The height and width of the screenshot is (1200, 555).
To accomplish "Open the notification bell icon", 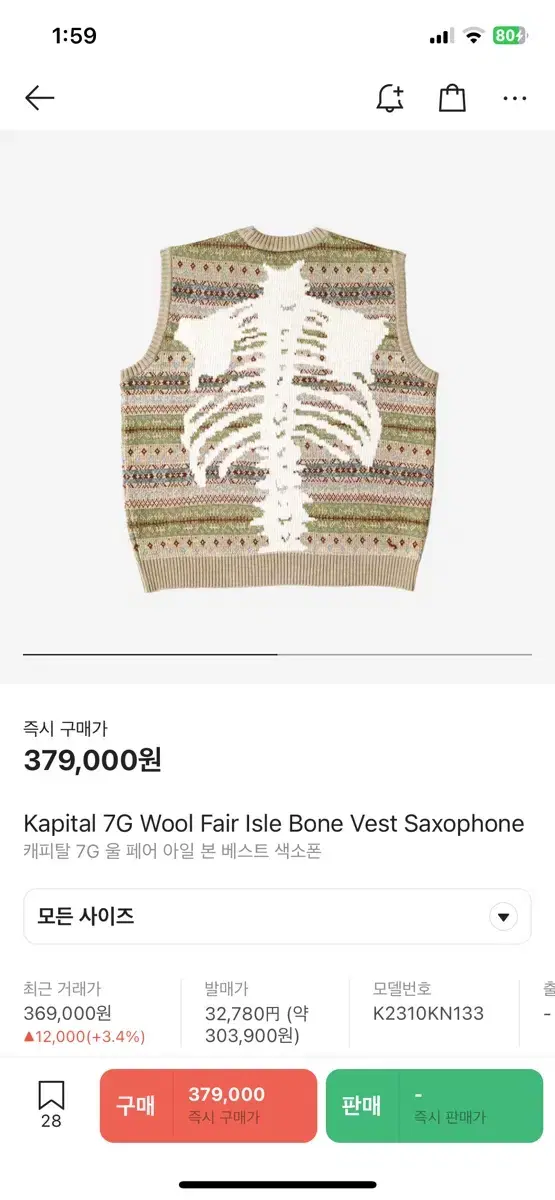I will click(x=389, y=98).
